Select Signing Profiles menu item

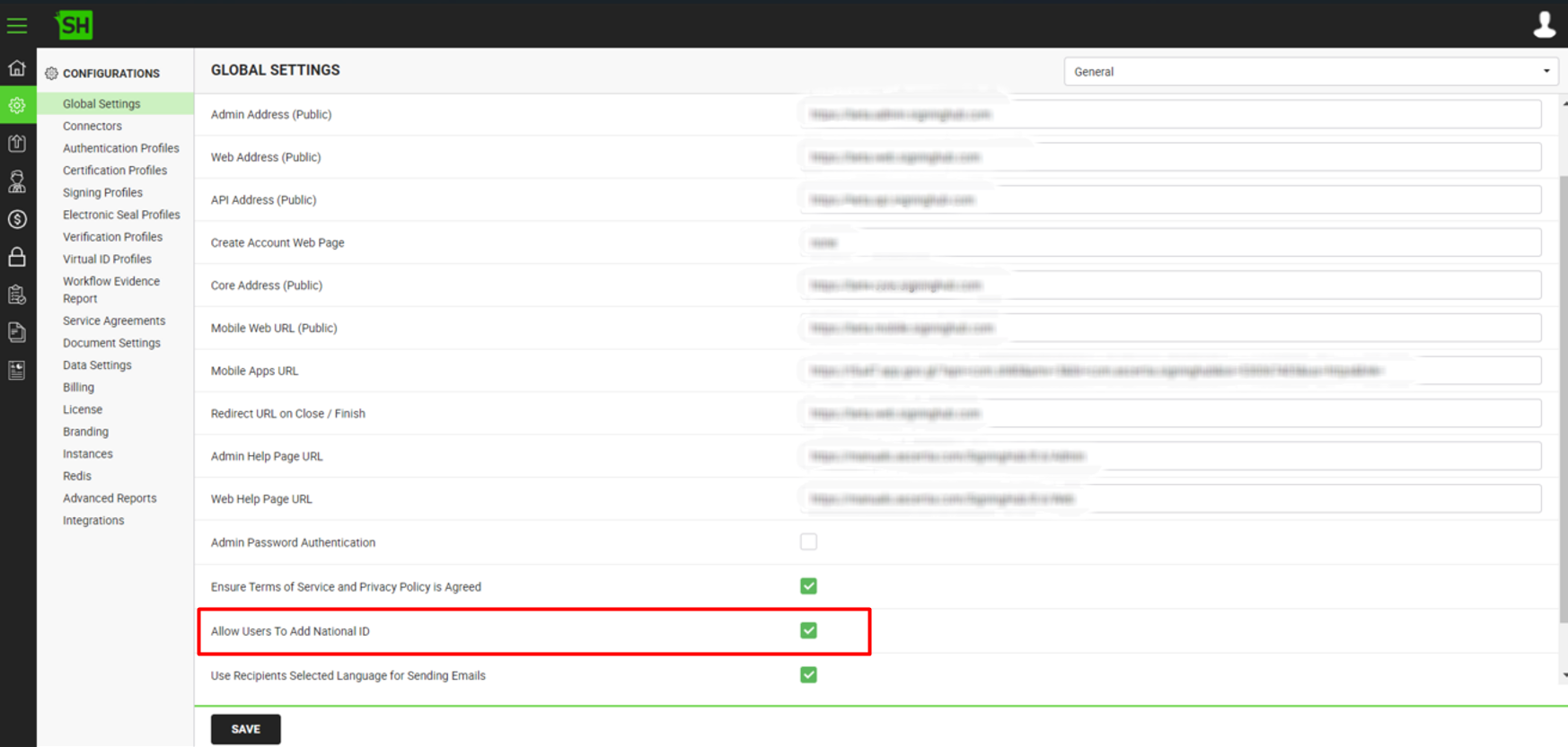(102, 193)
